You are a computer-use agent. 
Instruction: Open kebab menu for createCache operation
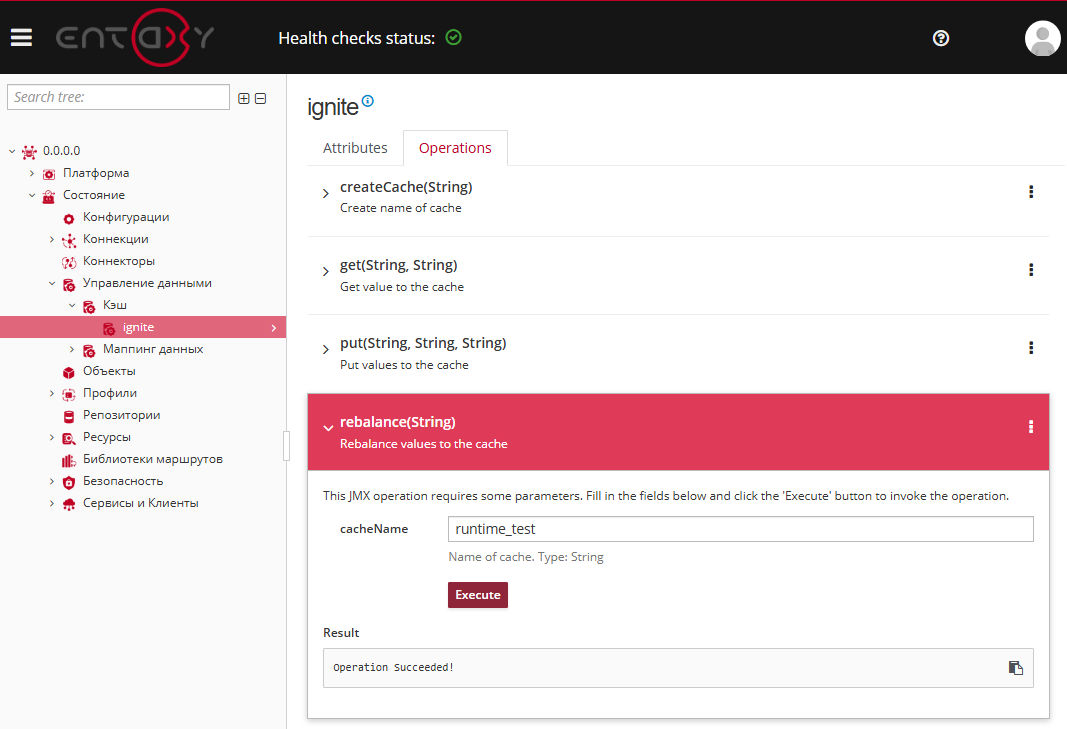coord(1031,192)
